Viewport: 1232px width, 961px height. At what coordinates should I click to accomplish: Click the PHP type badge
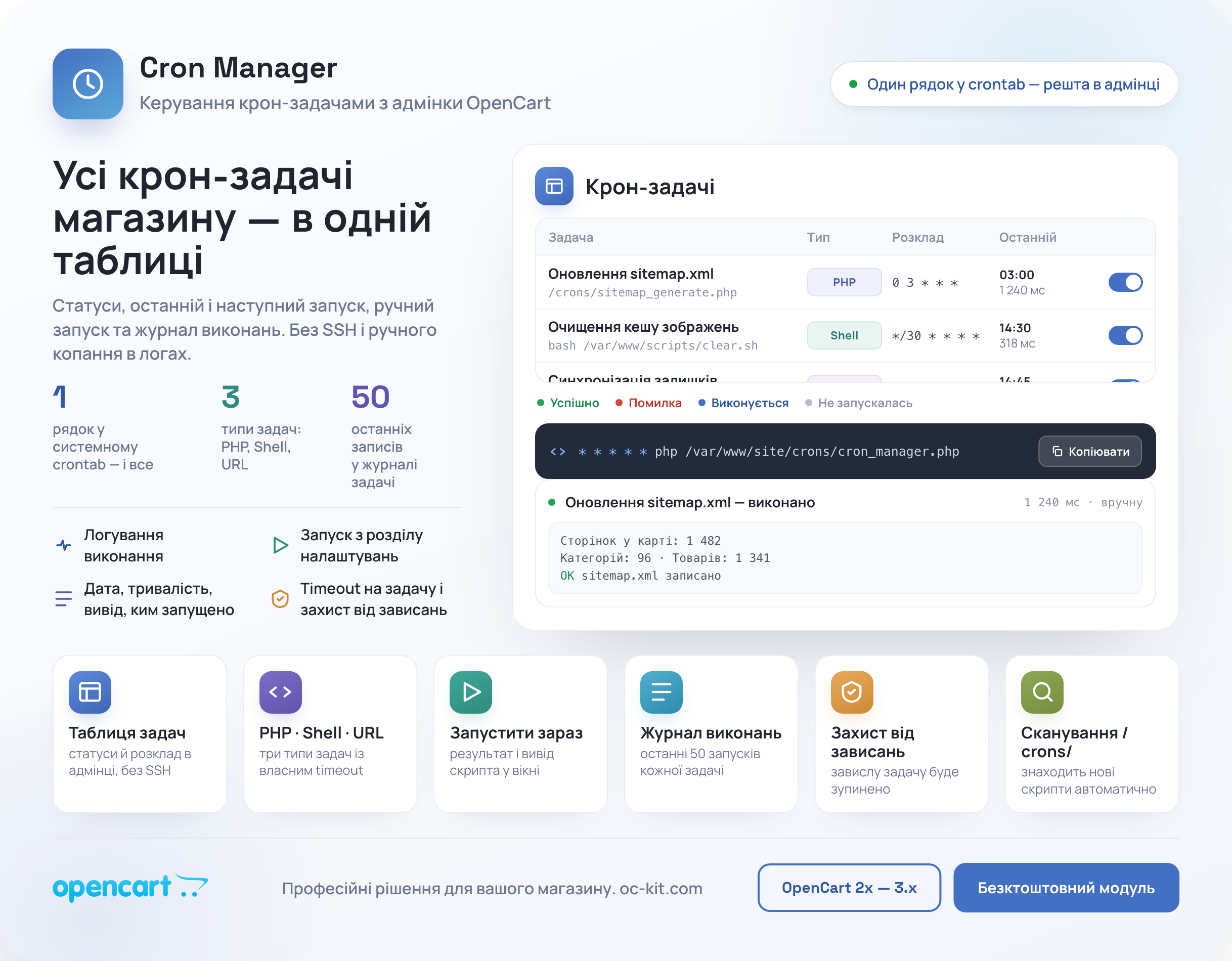pos(845,282)
